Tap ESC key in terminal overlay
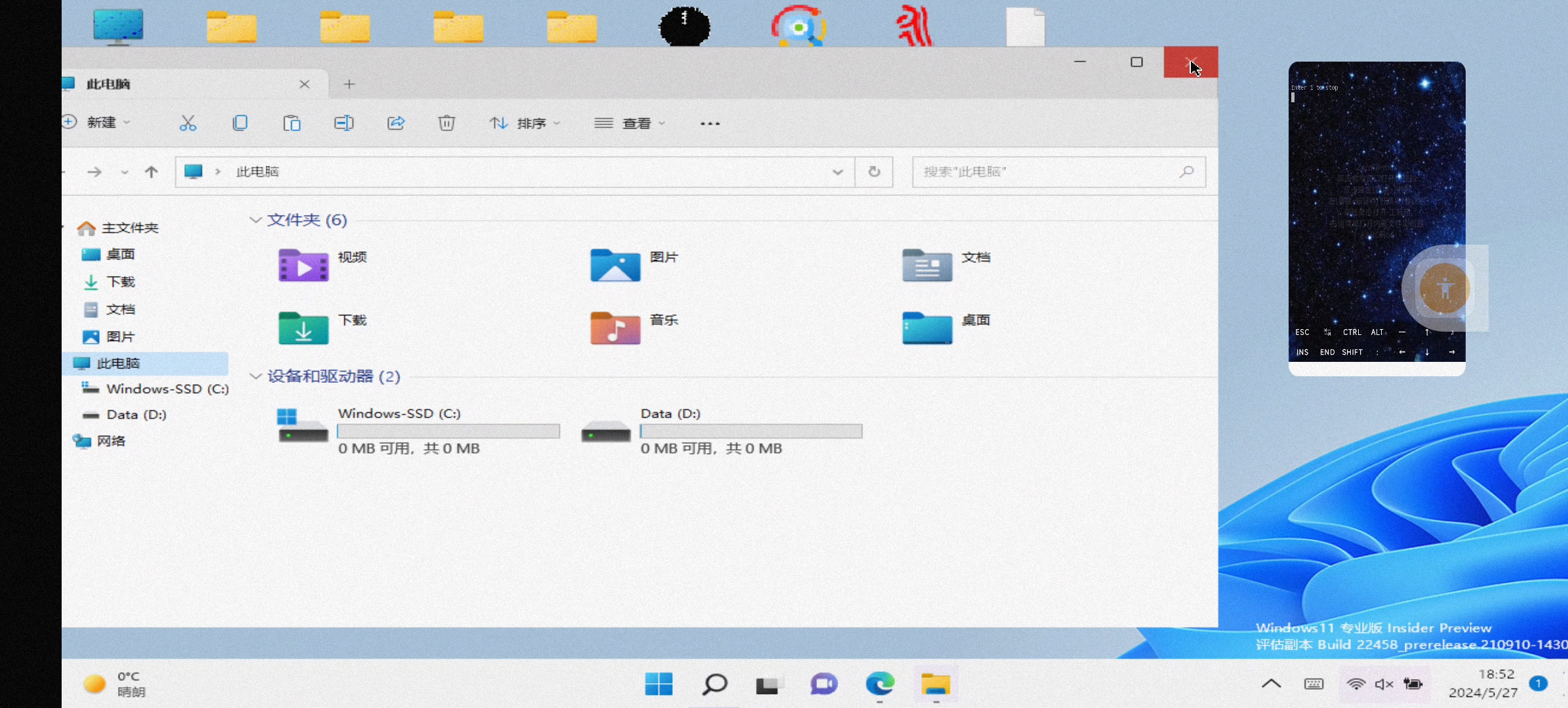This screenshot has height=708, width=1568. click(x=1302, y=332)
